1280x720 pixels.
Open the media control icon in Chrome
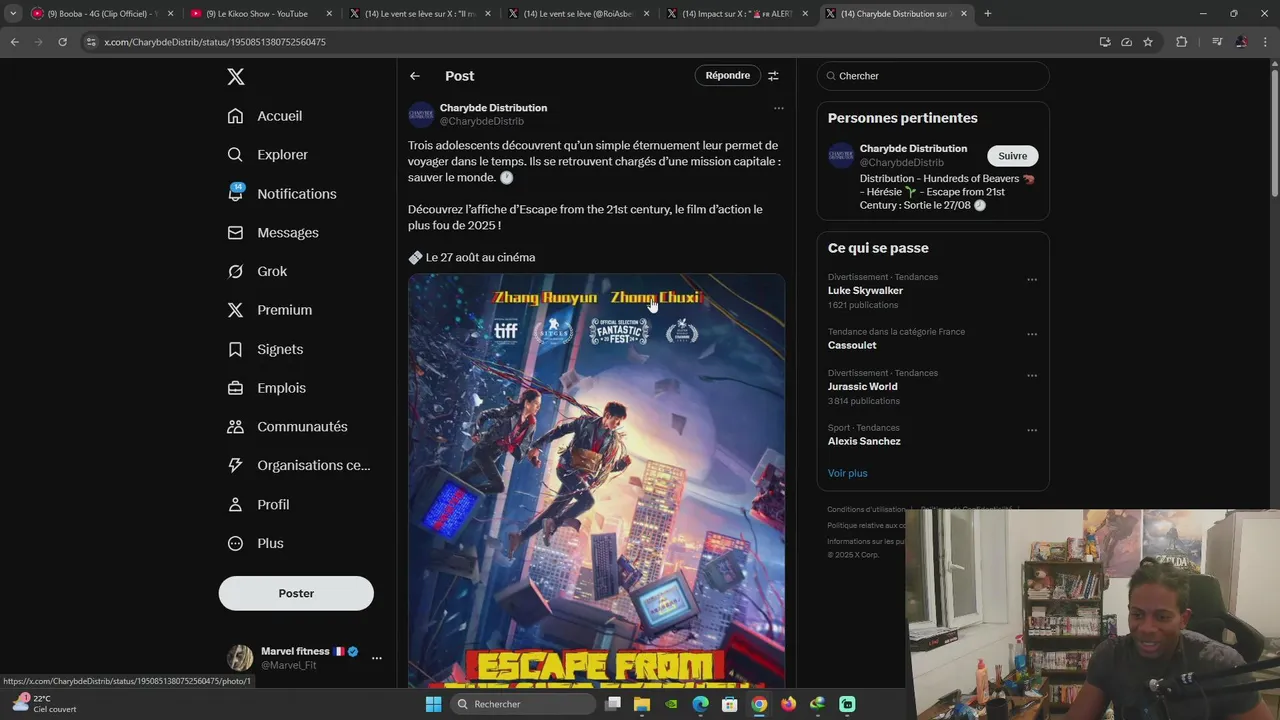(1217, 42)
